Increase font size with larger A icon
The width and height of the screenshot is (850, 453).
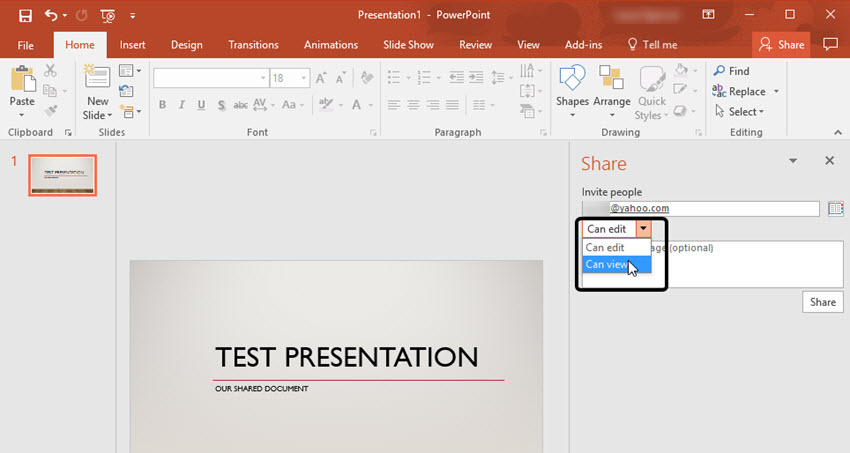pyautogui.click(x=321, y=78)
